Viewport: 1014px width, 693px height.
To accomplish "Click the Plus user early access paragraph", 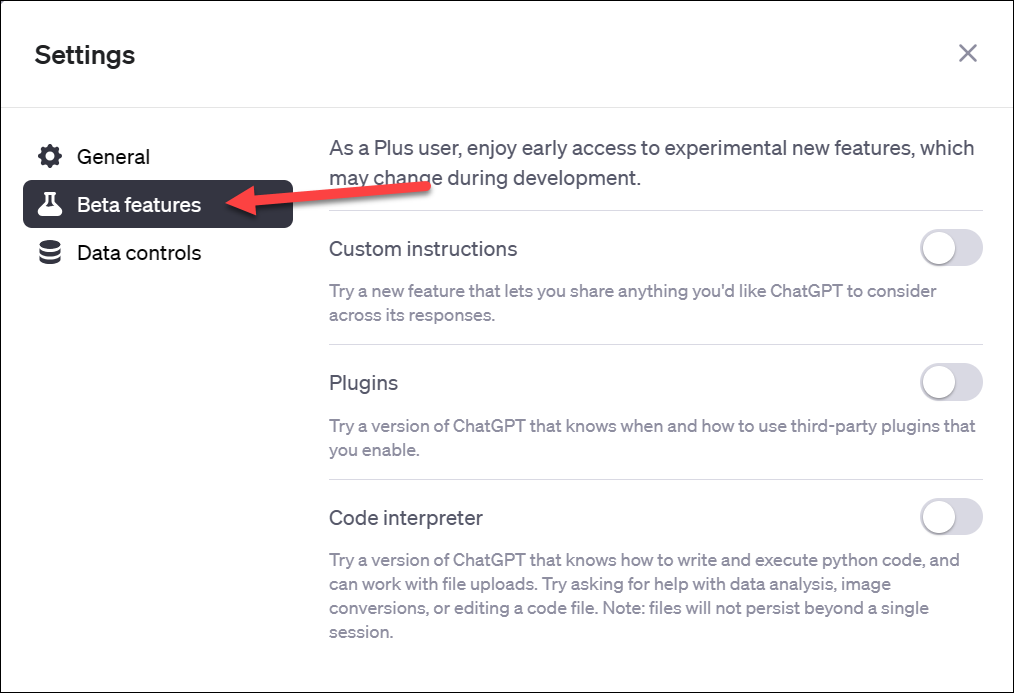I will (x=651, y=162).
